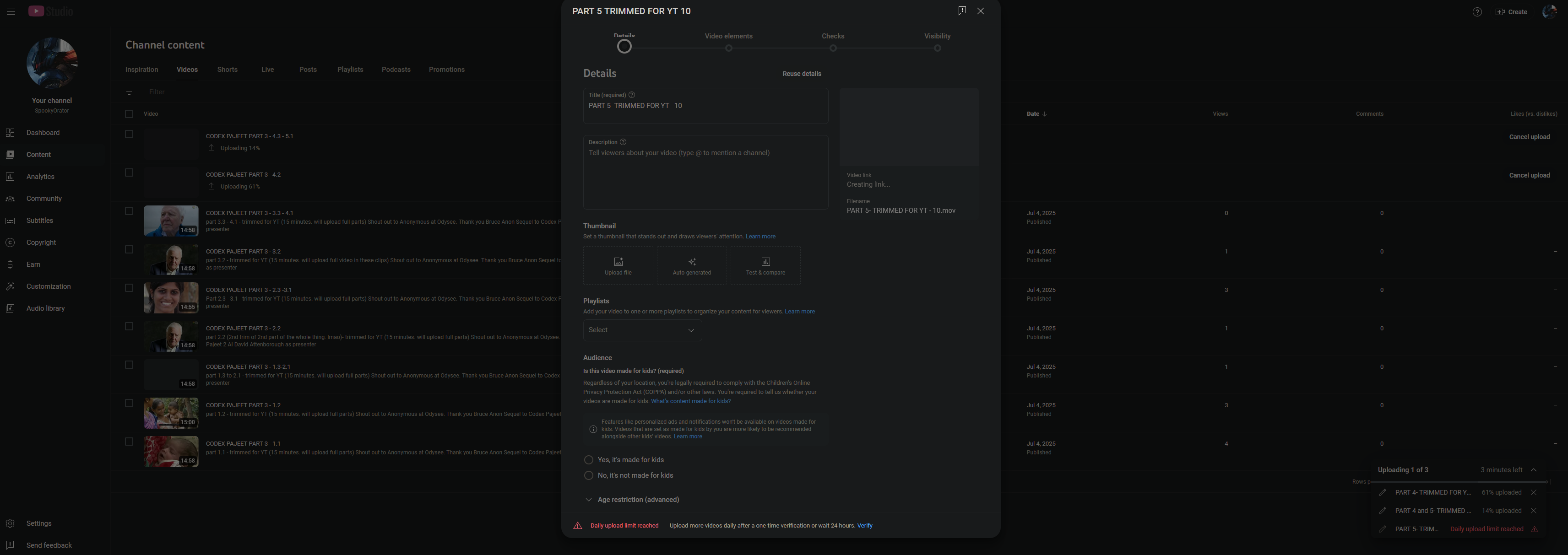The width and height of the screenshot is (1568, 555).
Task: Select 'No, it's not made for kids'
Action: (x=589, y=475)
